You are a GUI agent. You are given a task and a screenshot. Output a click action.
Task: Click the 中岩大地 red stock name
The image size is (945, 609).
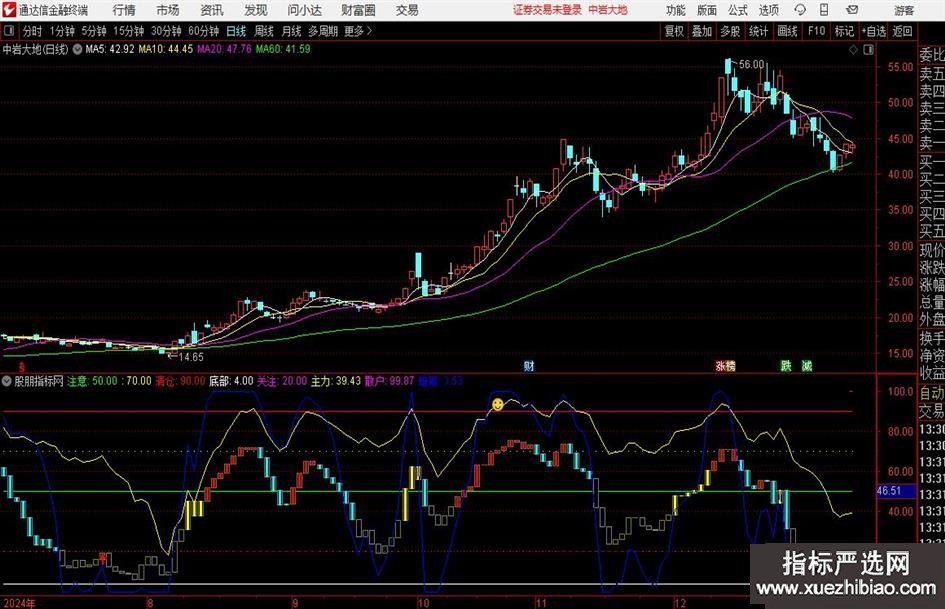pos(608,10)
